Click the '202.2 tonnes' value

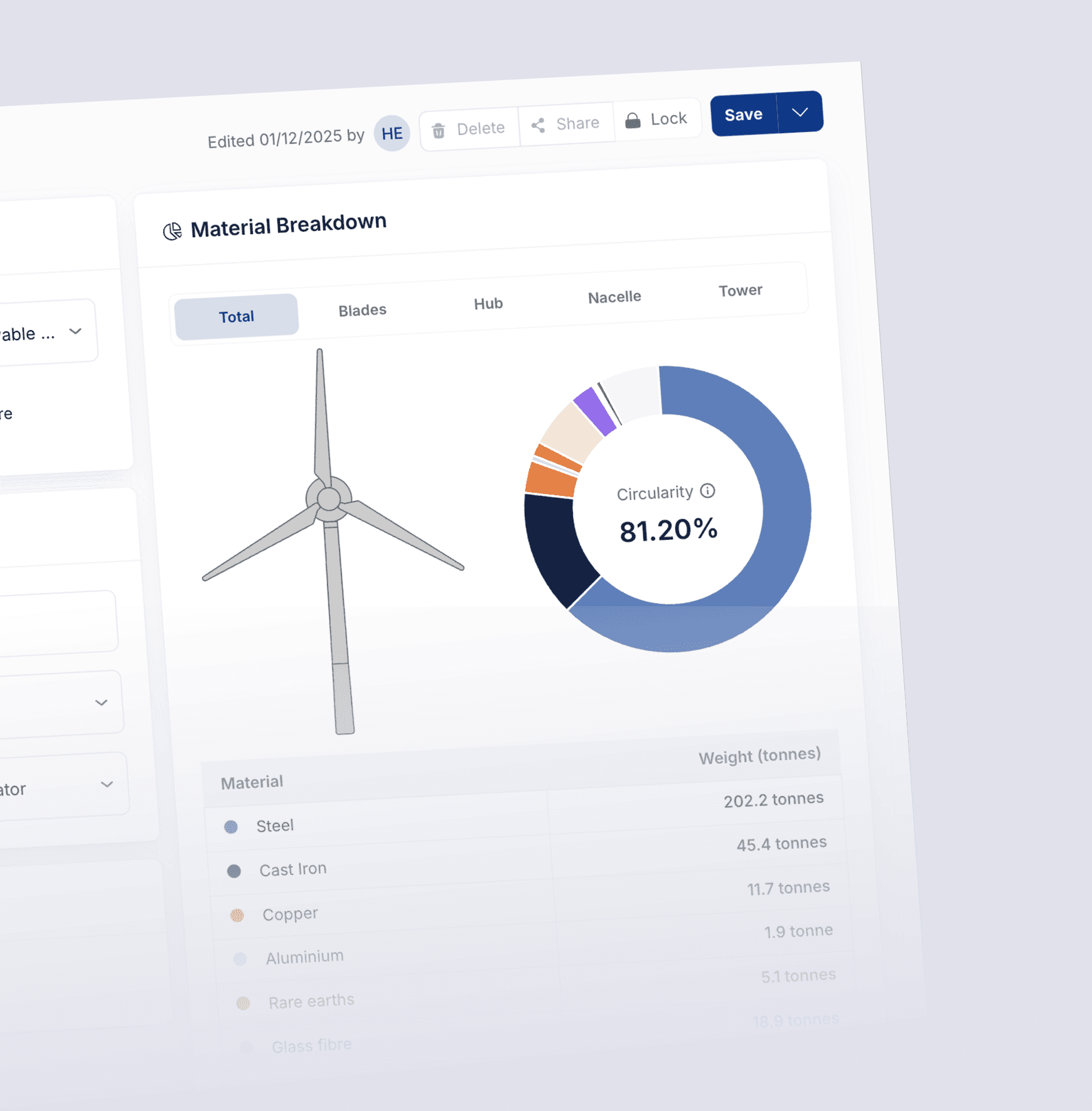774,800
